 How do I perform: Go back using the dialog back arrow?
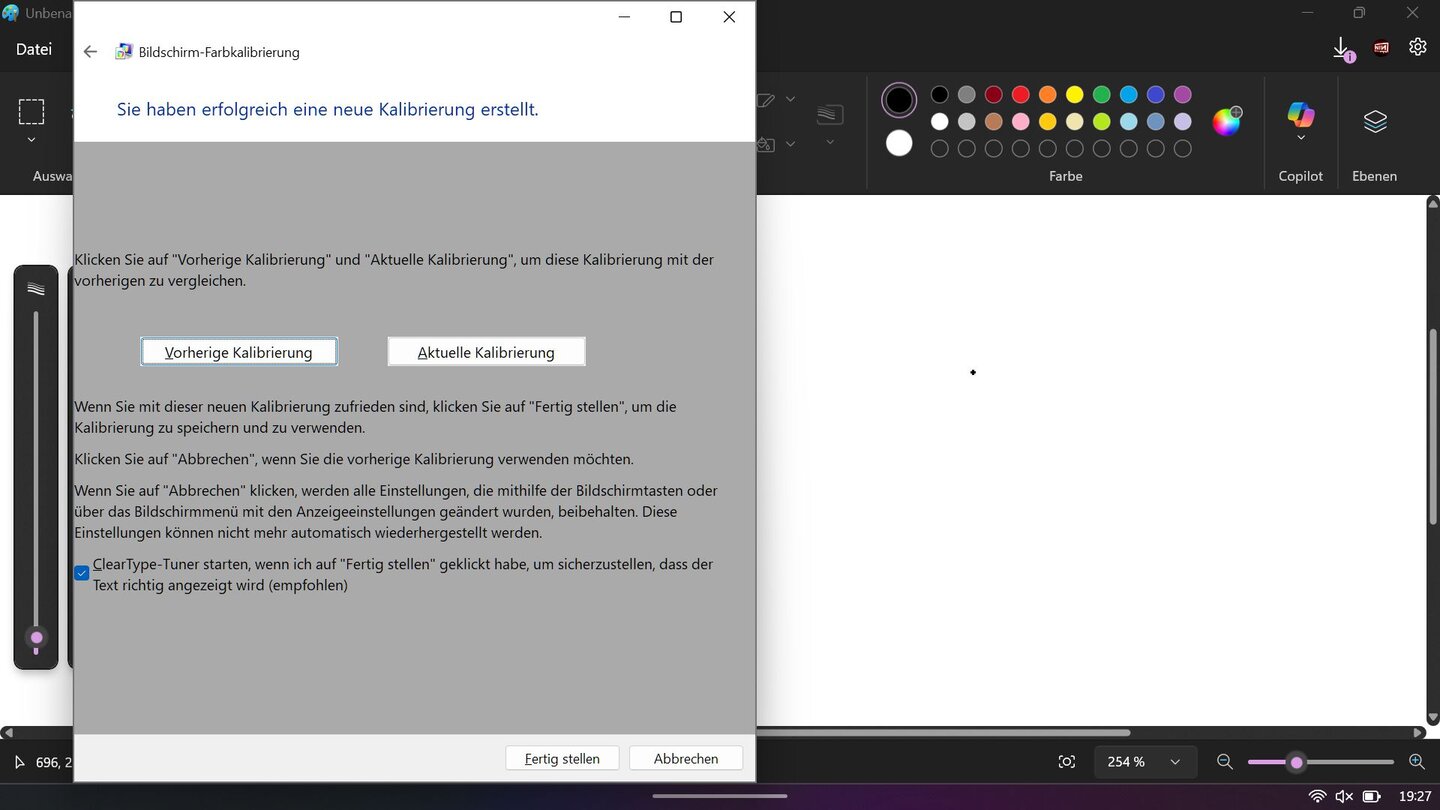[91, 52]
